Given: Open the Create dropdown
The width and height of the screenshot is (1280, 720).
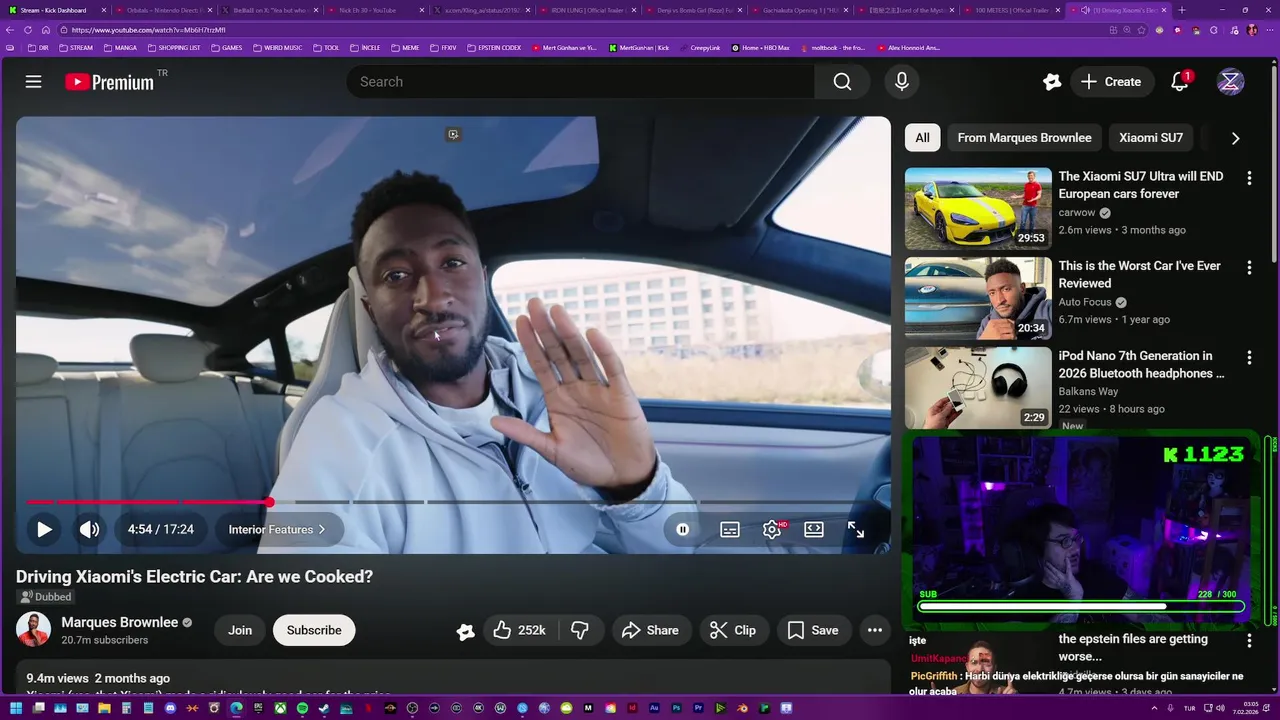Looking at the screenshot, I should click(1111, 82).
